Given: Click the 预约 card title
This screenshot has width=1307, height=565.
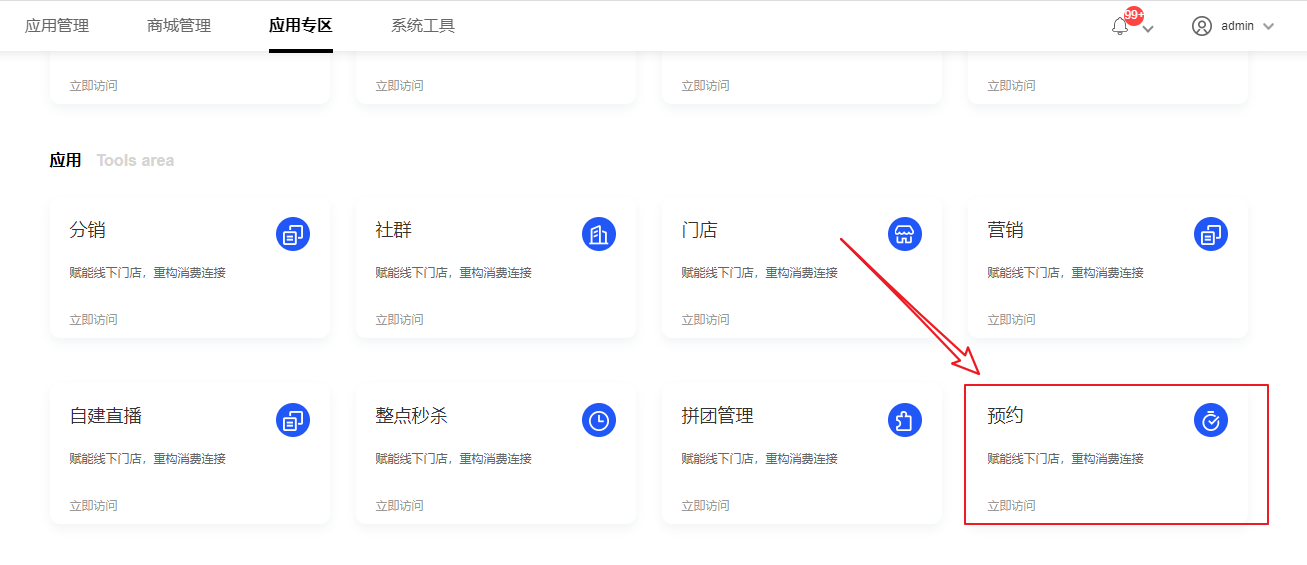Looking at the screenshot, I should click(x=1006, y=416).
